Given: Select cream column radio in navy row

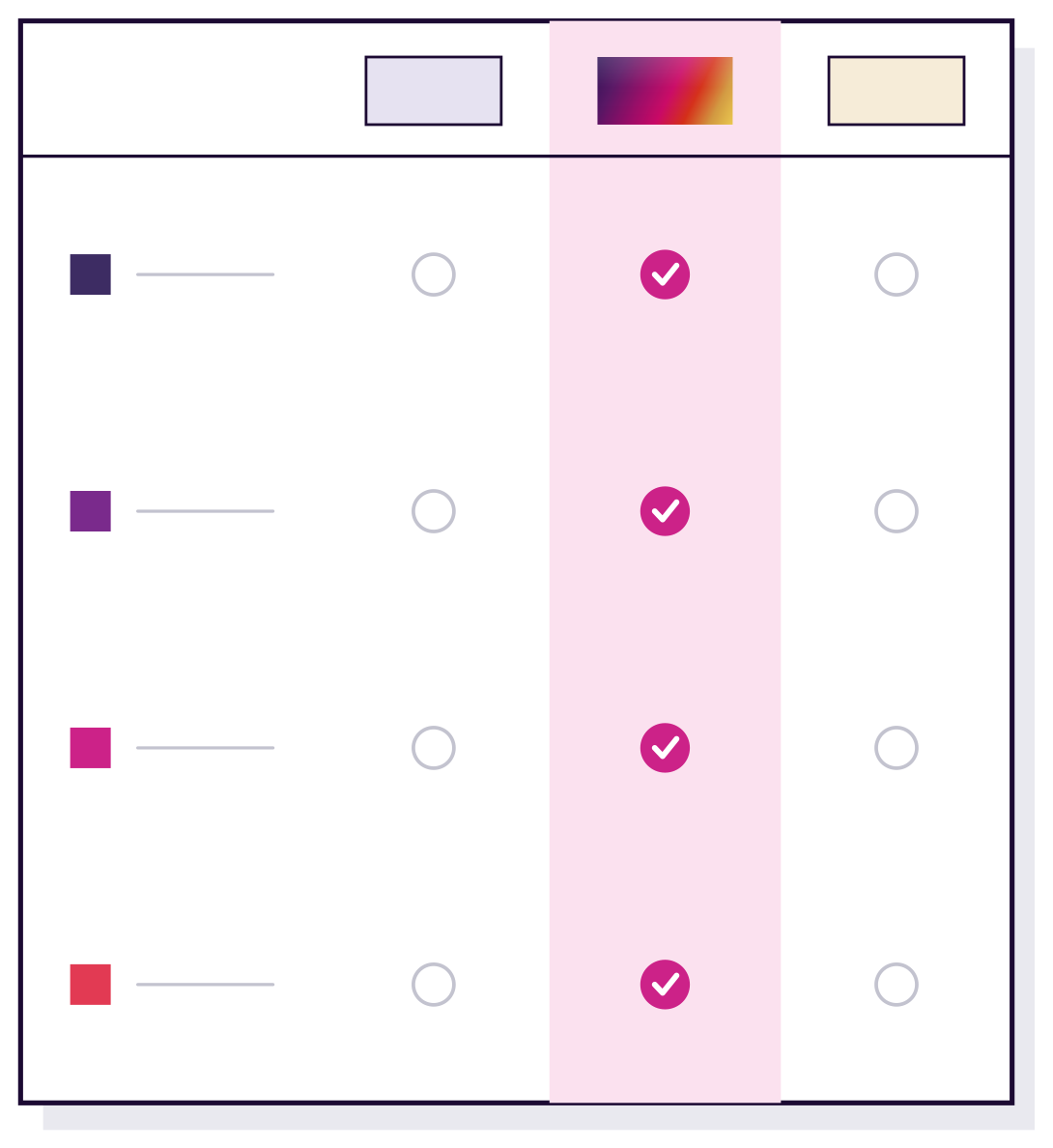Looking at the screenshot, I should (x=896, y=274).
